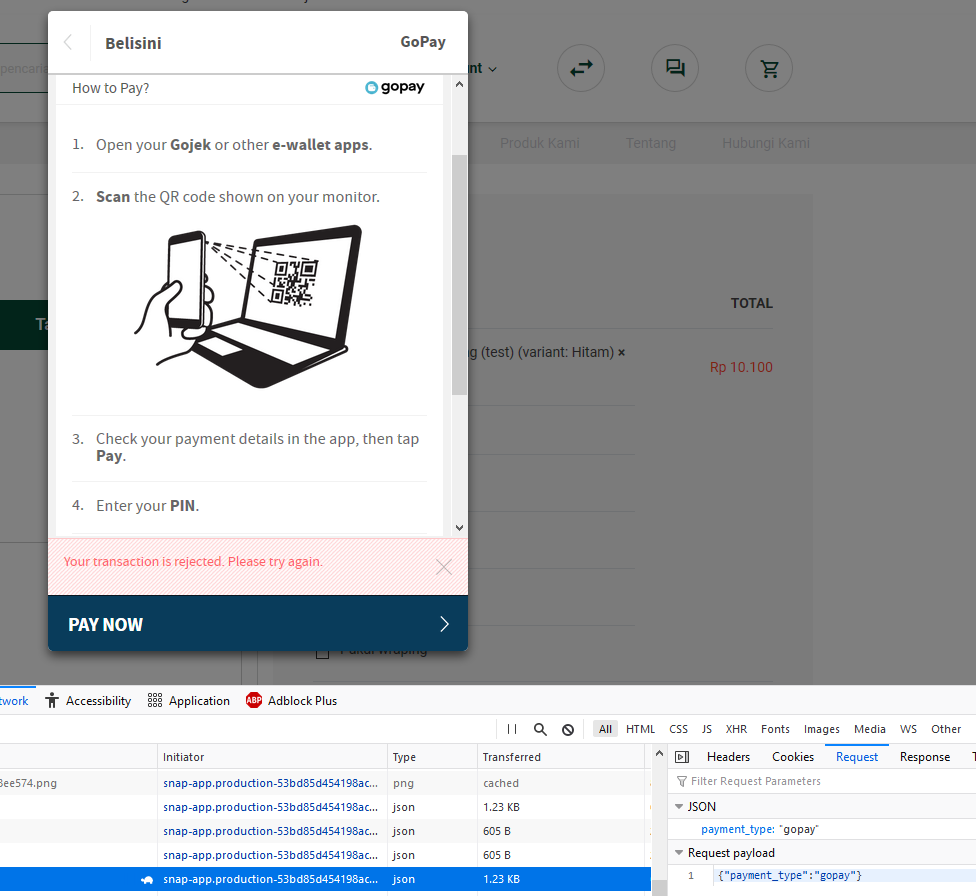
Task: Toggle the network details pane icon
Action: pyautogui.click(x=682, y=757)
